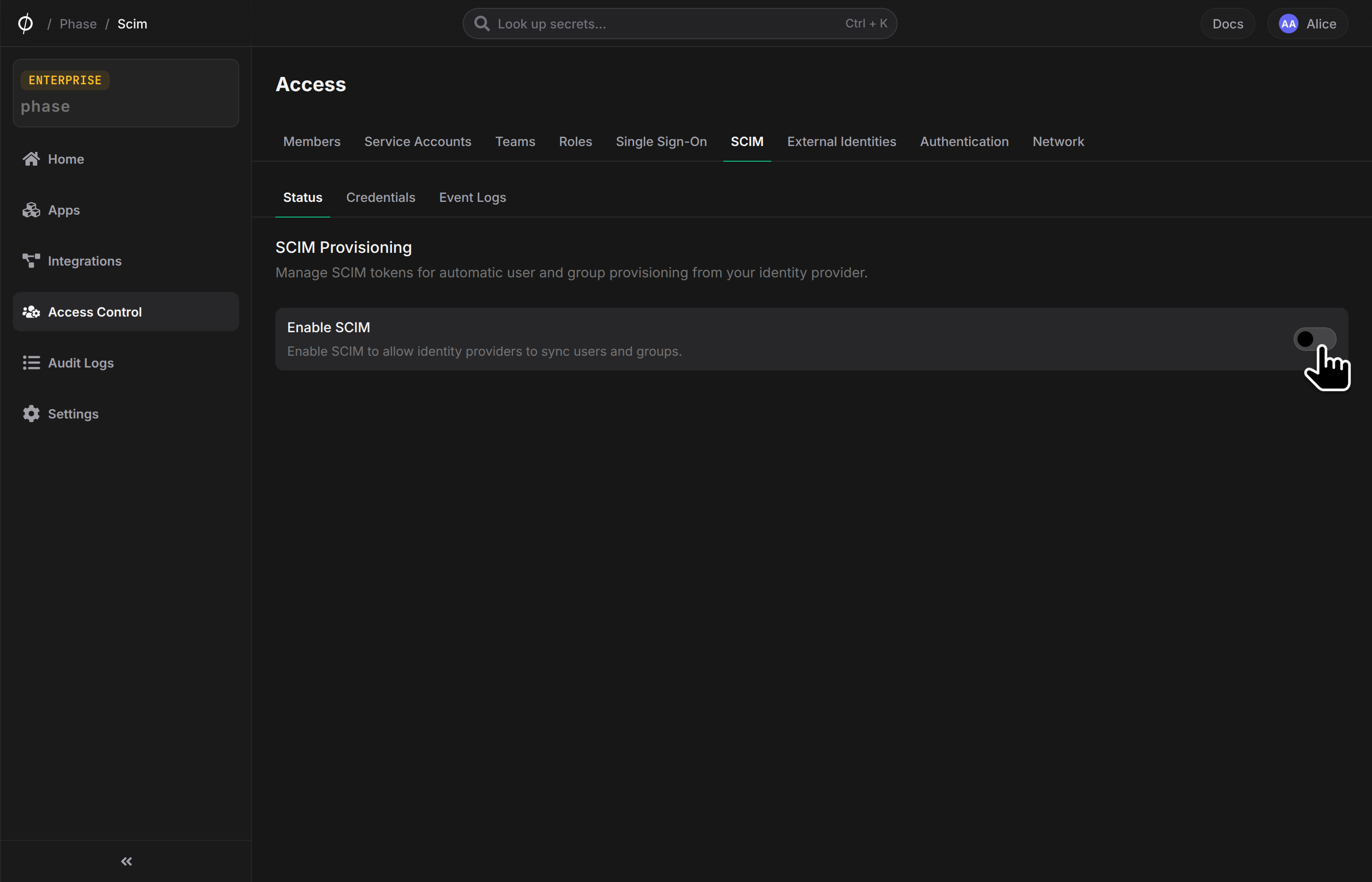The image size is (1372, 882).
Task: Open the Single Sign-On tab
Action: (661, 142)
